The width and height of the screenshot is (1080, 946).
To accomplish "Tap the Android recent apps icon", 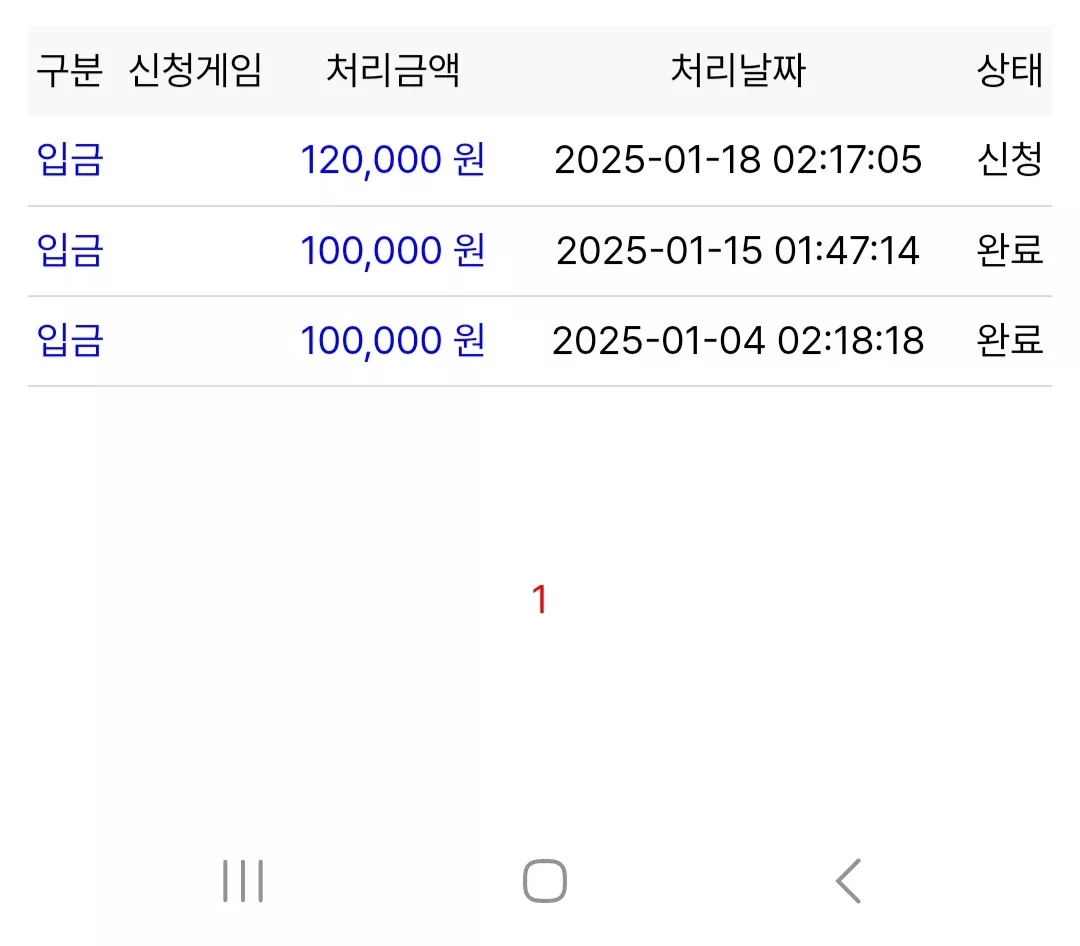I will (x=242, y=881).
